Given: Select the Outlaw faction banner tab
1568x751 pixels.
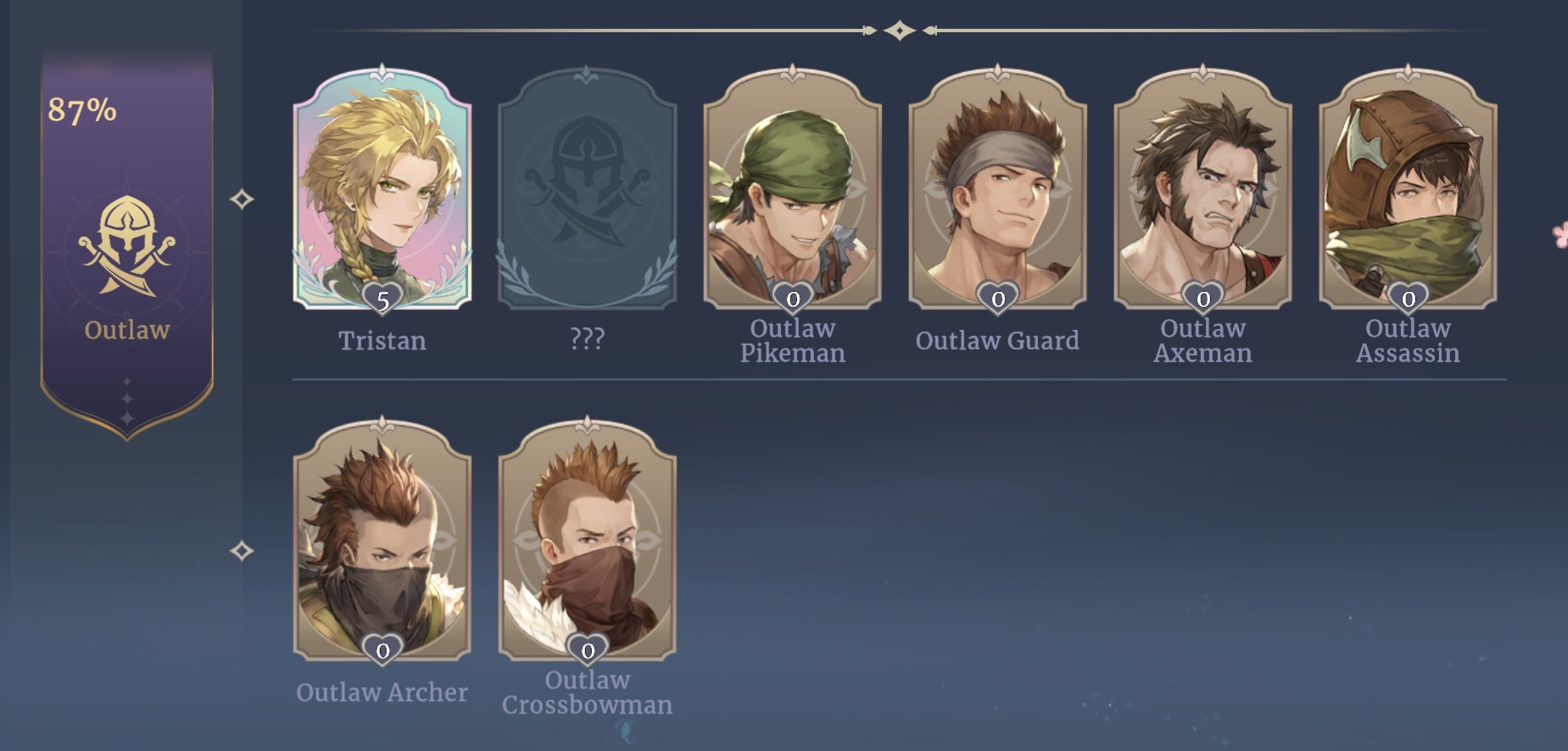Looking at the screenshot, I should coord(127,246).
